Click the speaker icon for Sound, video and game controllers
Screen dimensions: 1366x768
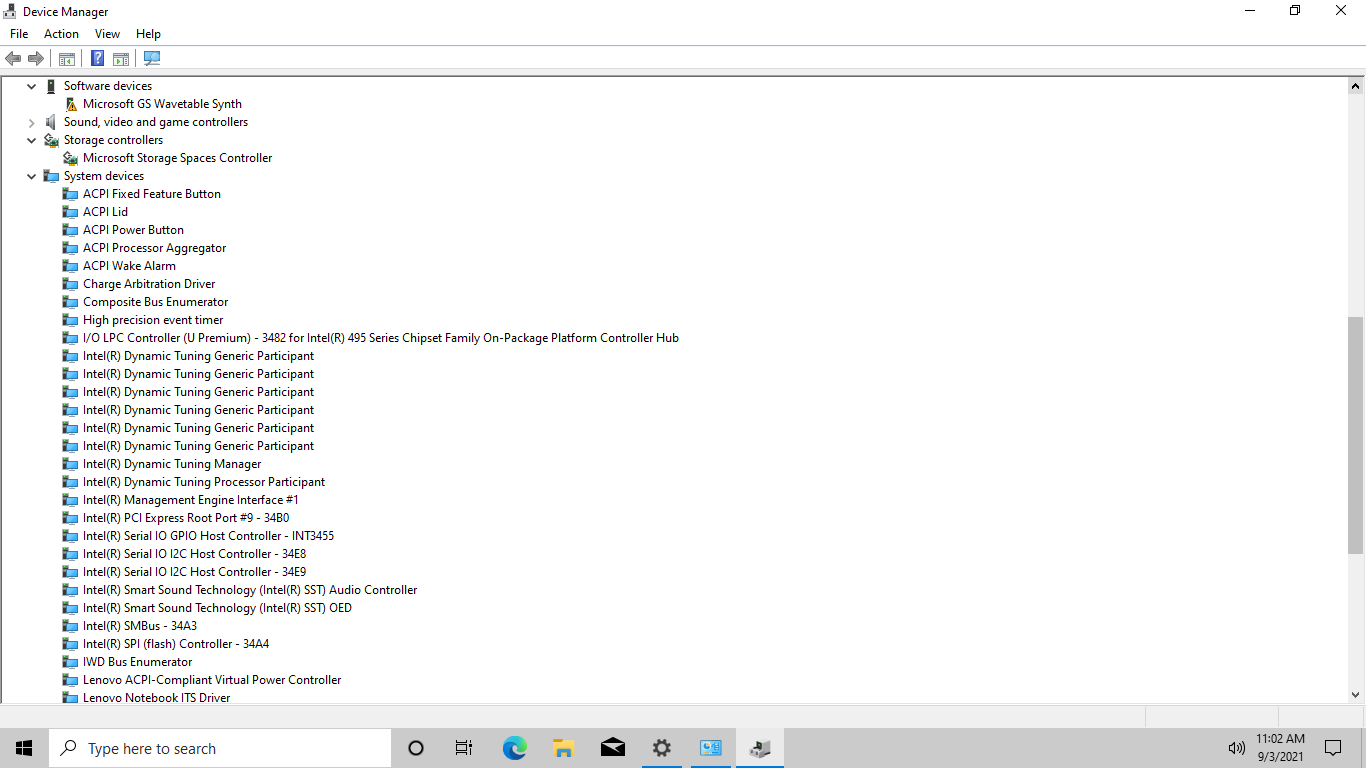click(x=52, y=122)
